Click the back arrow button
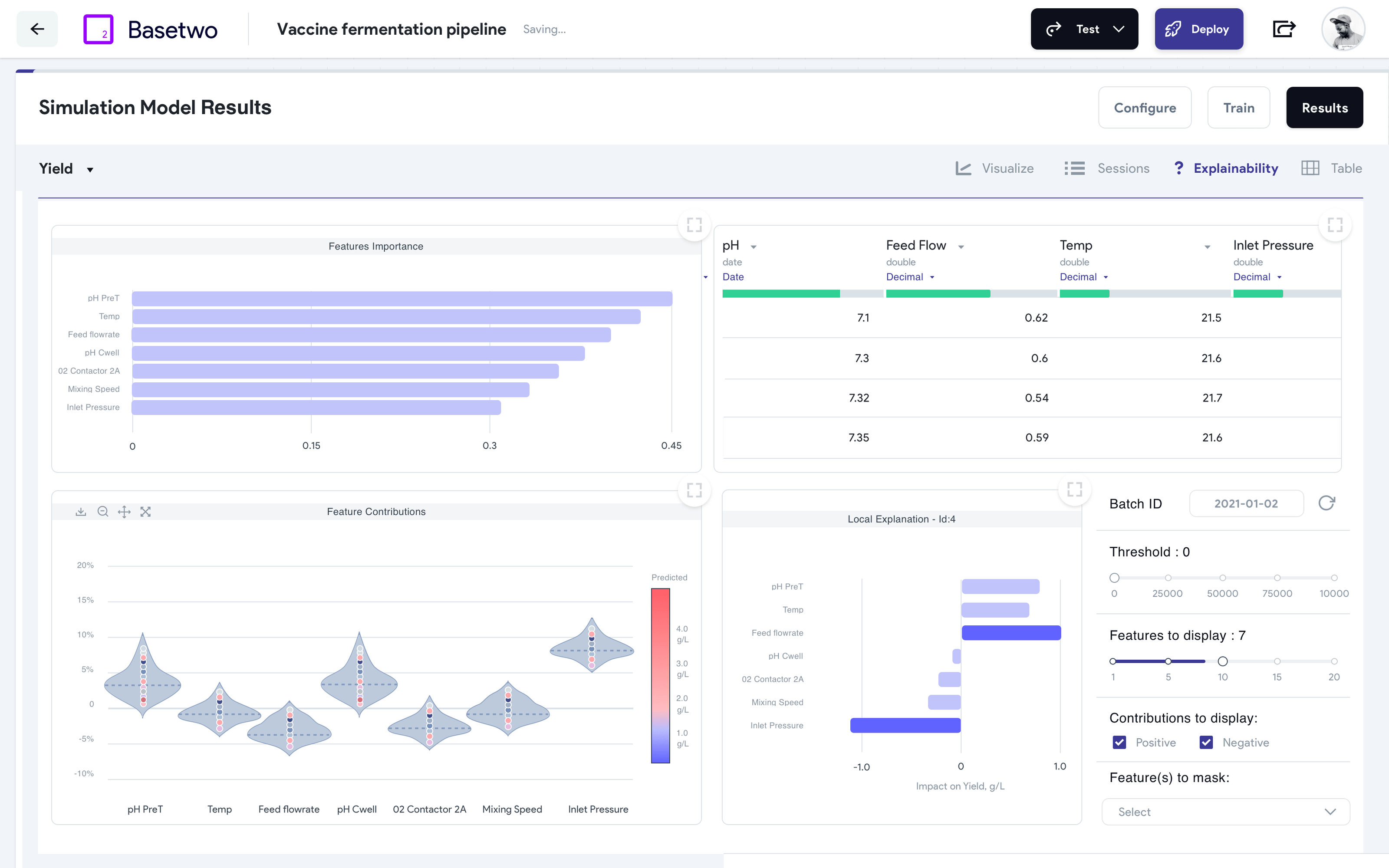1389x868 pixels. [37, 29]
